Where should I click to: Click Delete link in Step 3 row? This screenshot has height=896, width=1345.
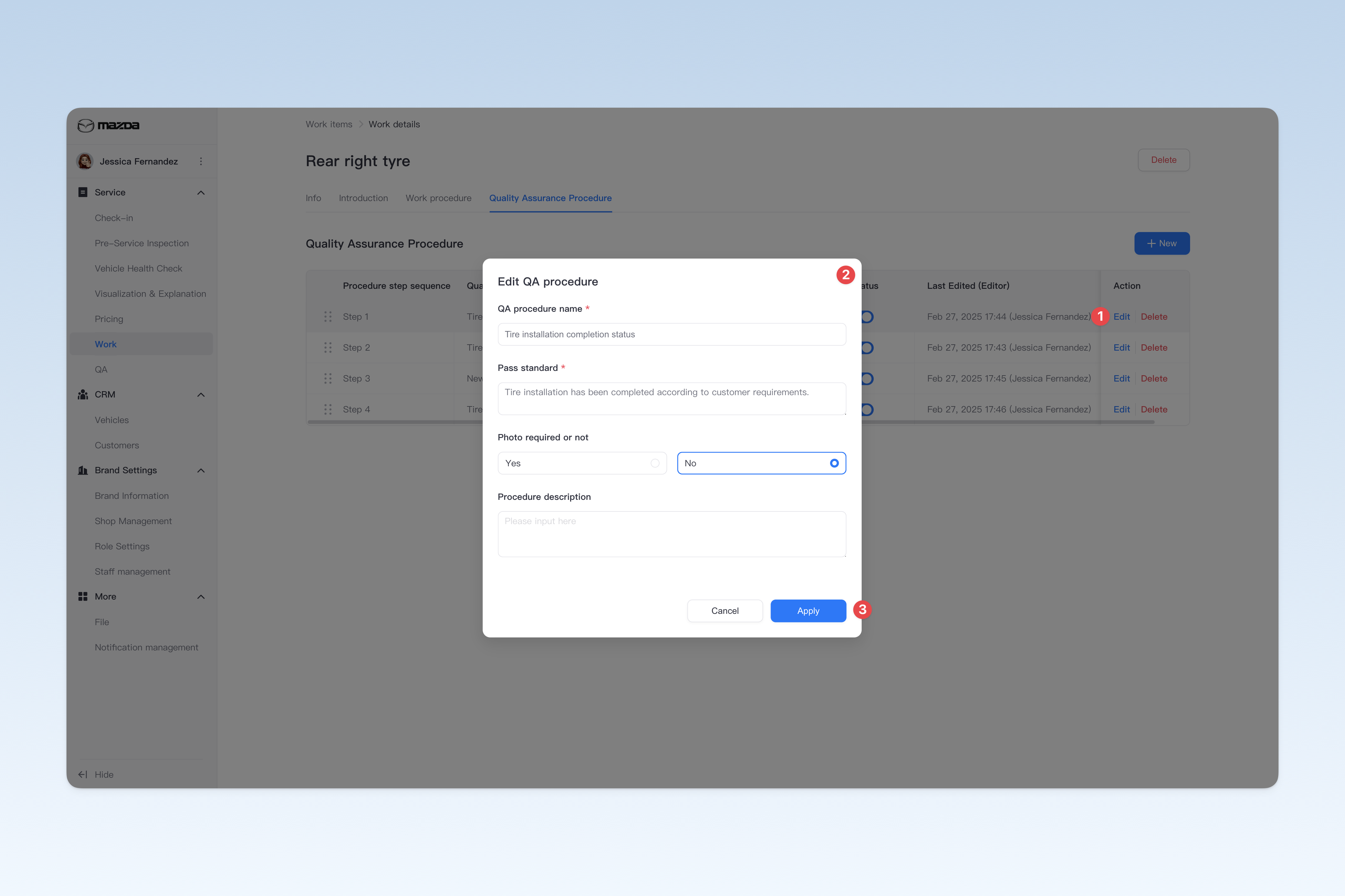(1154, 378)
